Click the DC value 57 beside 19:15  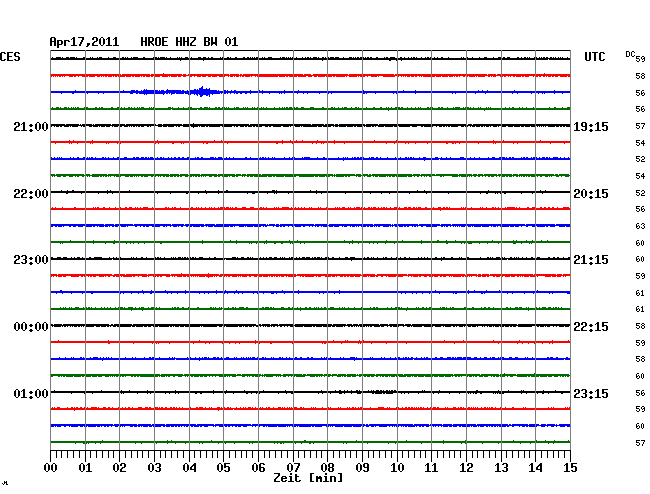pos(640,126)
